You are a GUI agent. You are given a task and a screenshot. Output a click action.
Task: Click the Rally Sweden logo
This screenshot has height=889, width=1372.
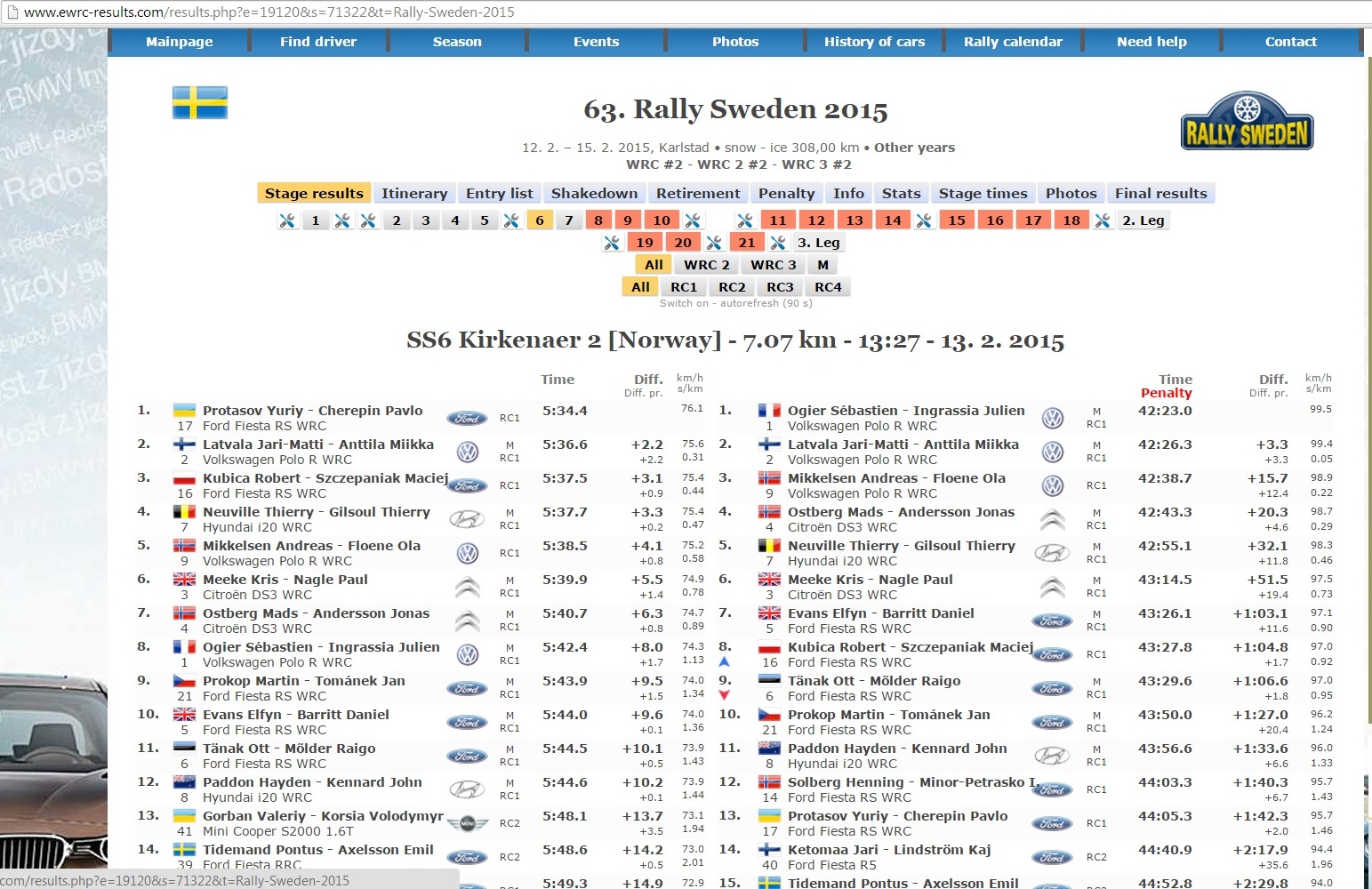(1247, 121)
